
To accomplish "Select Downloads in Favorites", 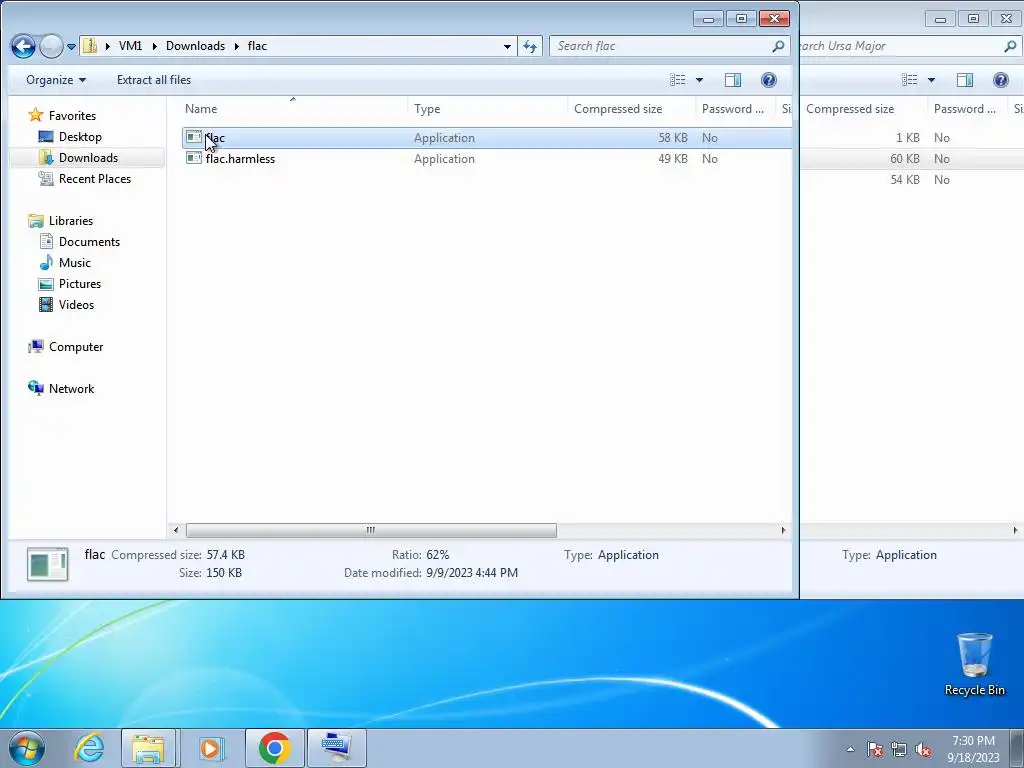I will click(x=88, y=157).
